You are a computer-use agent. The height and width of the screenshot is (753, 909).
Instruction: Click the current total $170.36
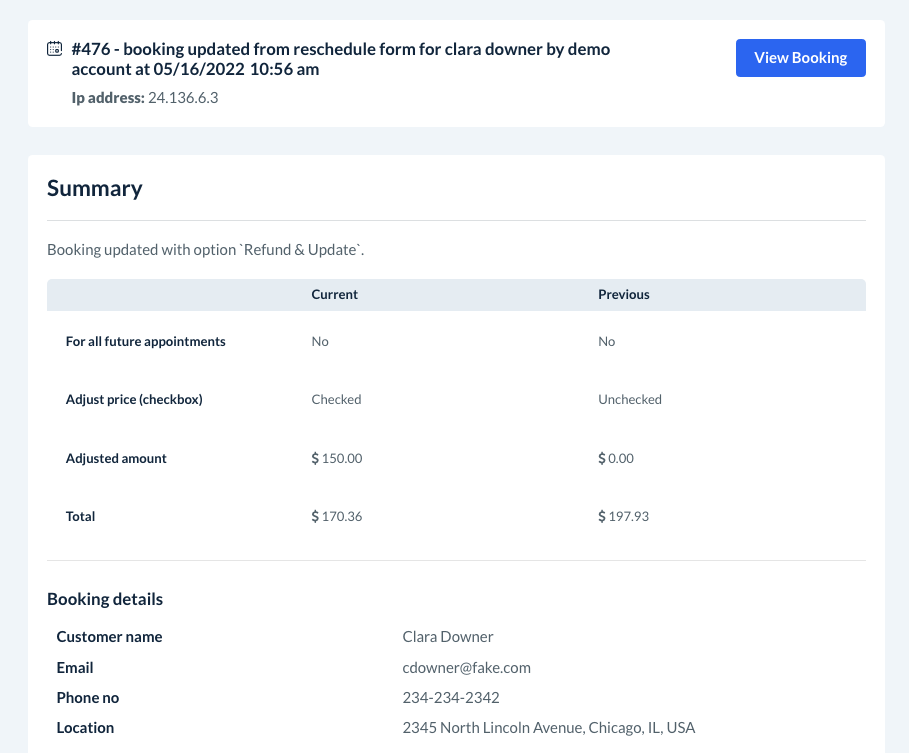click(x=337, y=516)
